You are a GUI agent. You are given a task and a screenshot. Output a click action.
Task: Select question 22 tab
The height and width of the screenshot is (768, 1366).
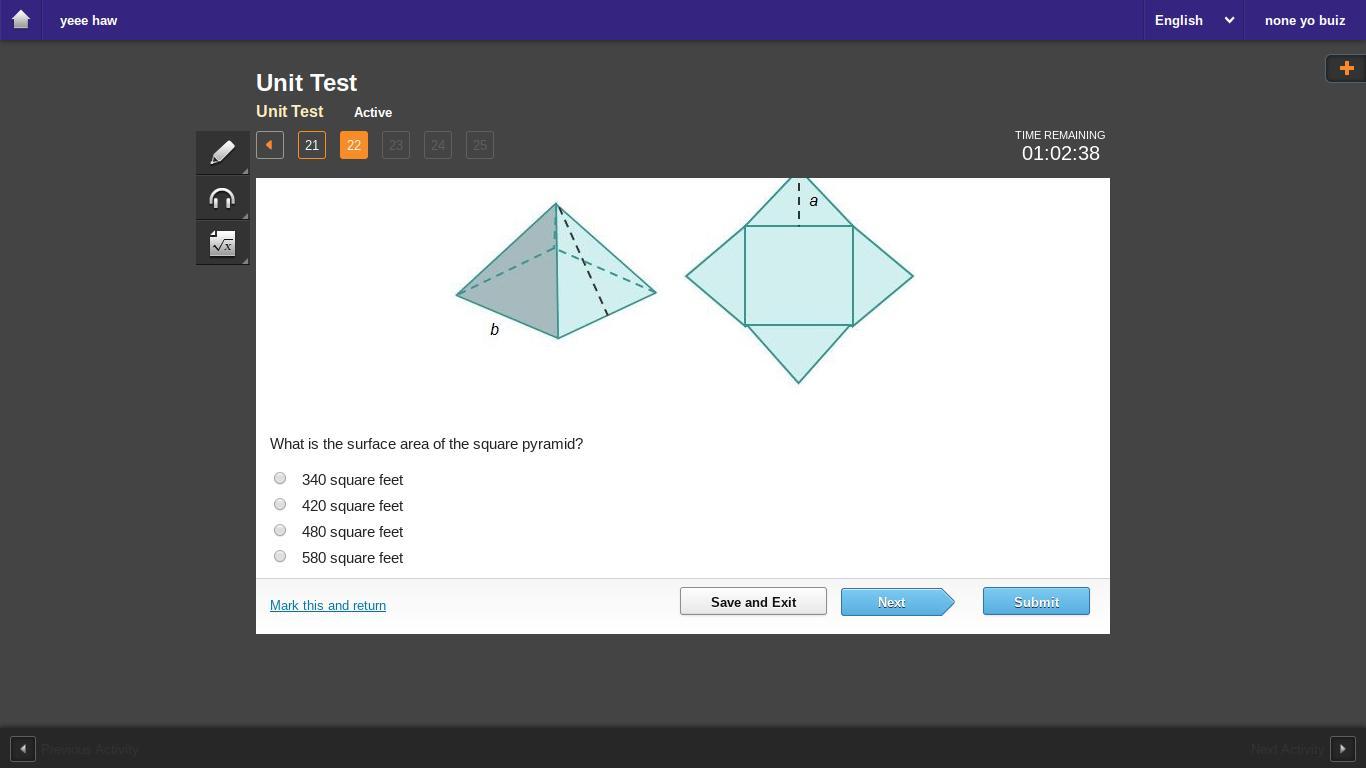click(354, 145)
